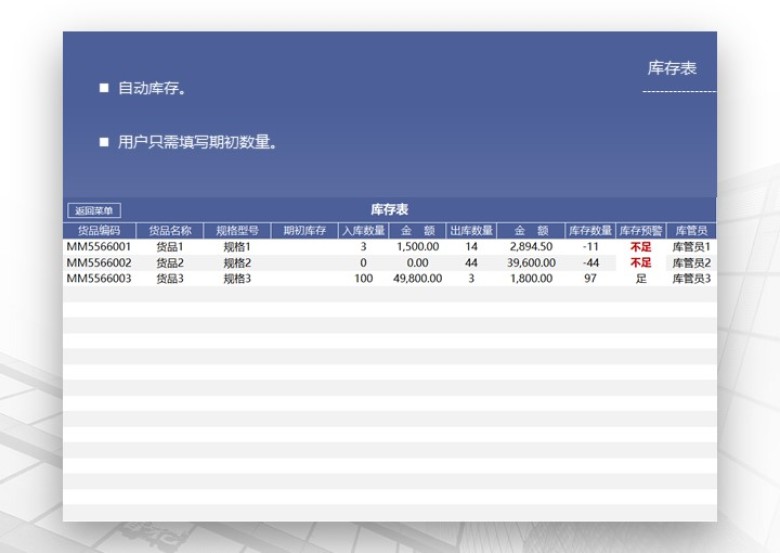This screenshot has width=780, height=553.
Task: Select the amount 2,894.50 cell
Action: click(531, 247)
